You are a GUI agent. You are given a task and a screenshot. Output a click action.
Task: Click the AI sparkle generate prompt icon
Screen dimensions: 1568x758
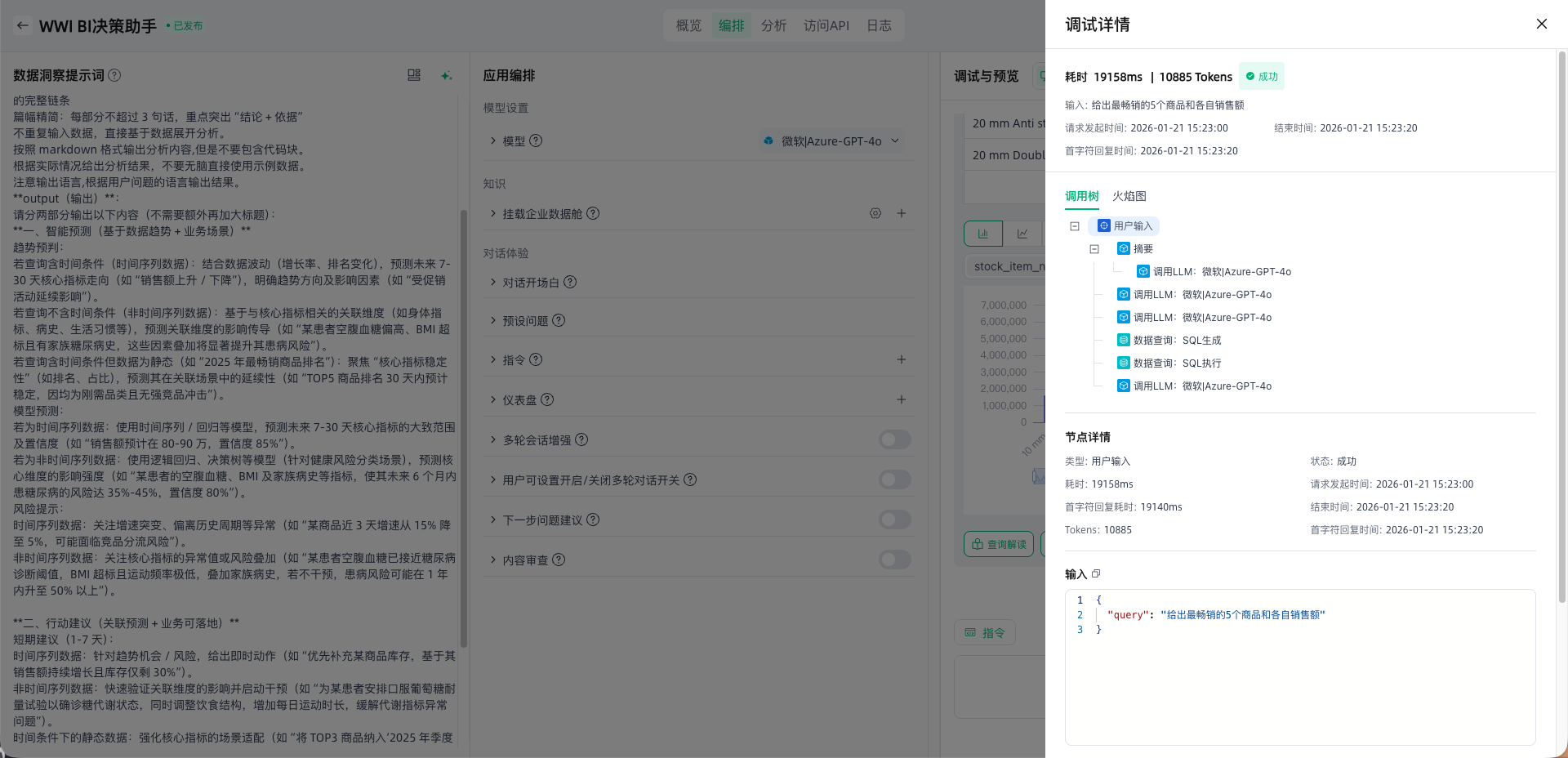click(x=446, y=75)
